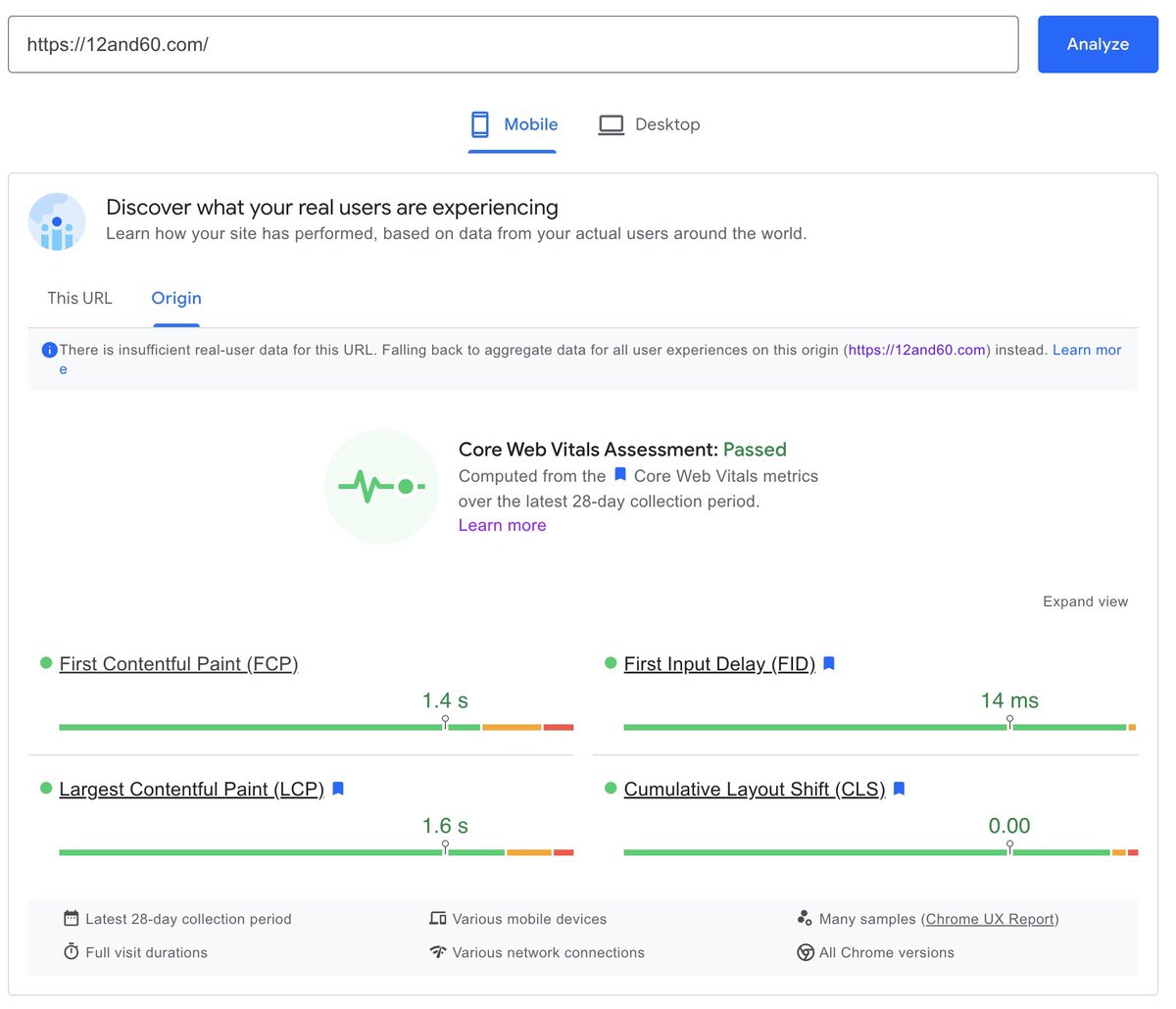Click the 0.00 CLS value

[x=1009, y=826]
